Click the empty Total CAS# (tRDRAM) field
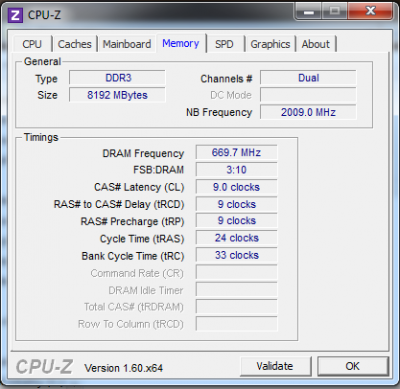The image size is (400, 389). [x=237, y=307]
